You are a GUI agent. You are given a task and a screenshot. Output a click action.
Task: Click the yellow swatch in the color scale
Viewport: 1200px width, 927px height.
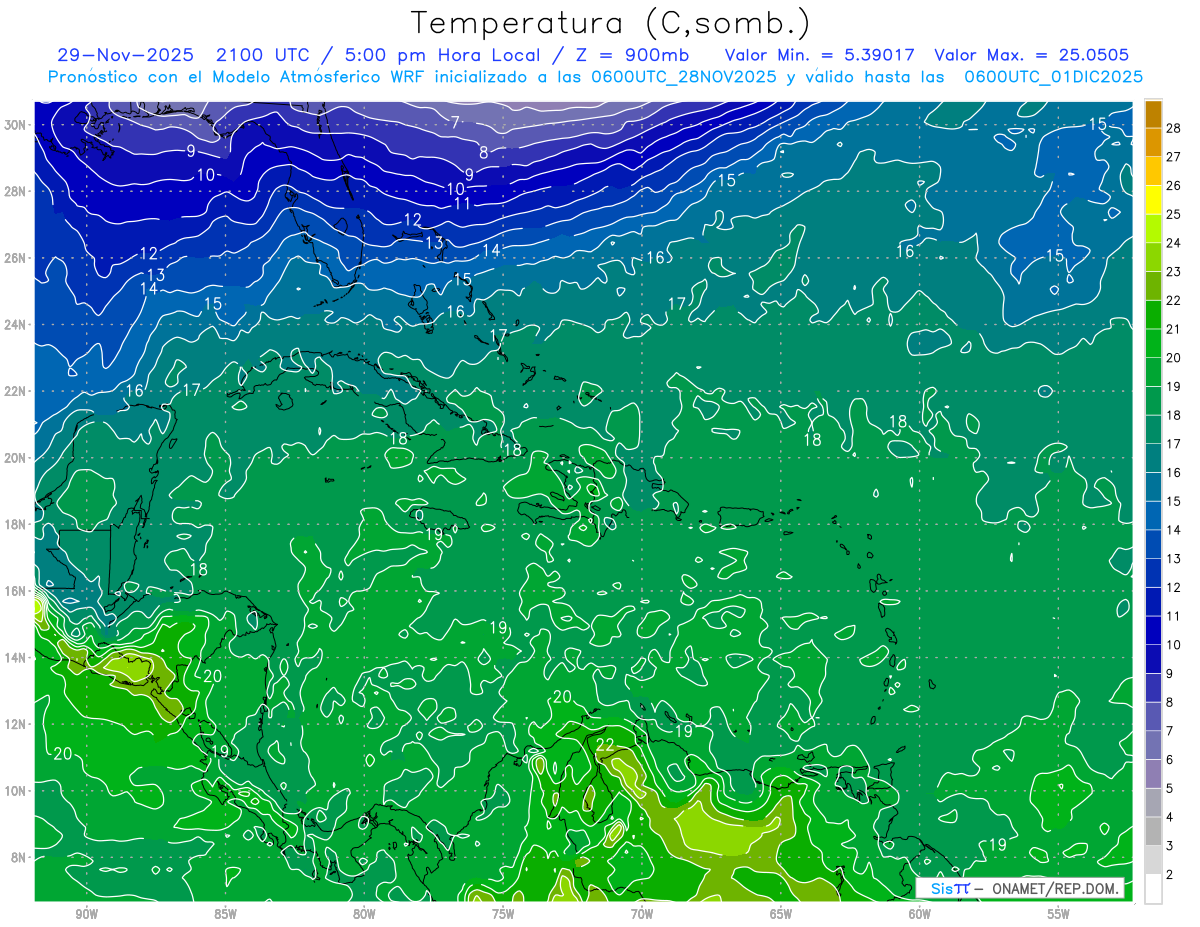tap(1153, 200)
